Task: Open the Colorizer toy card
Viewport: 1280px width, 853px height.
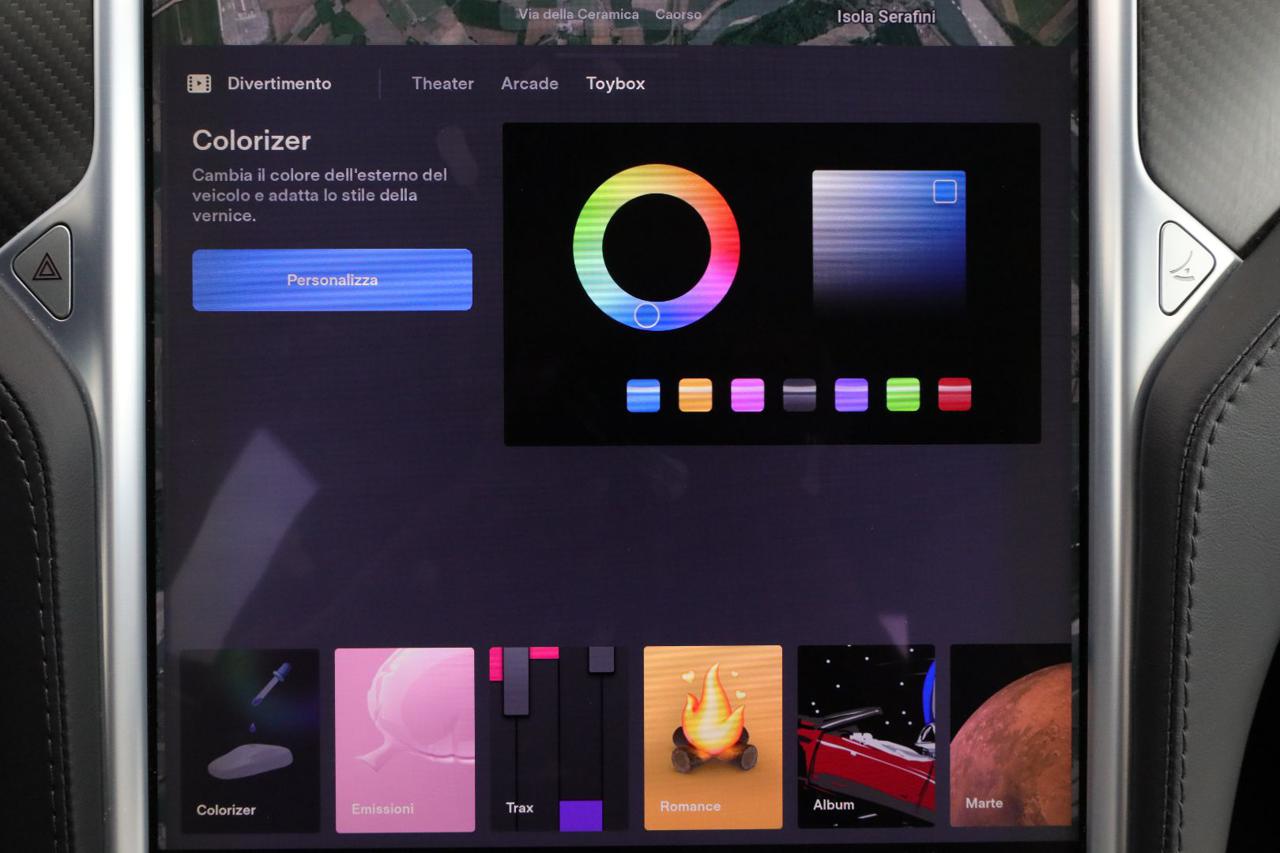Action: 250,740
